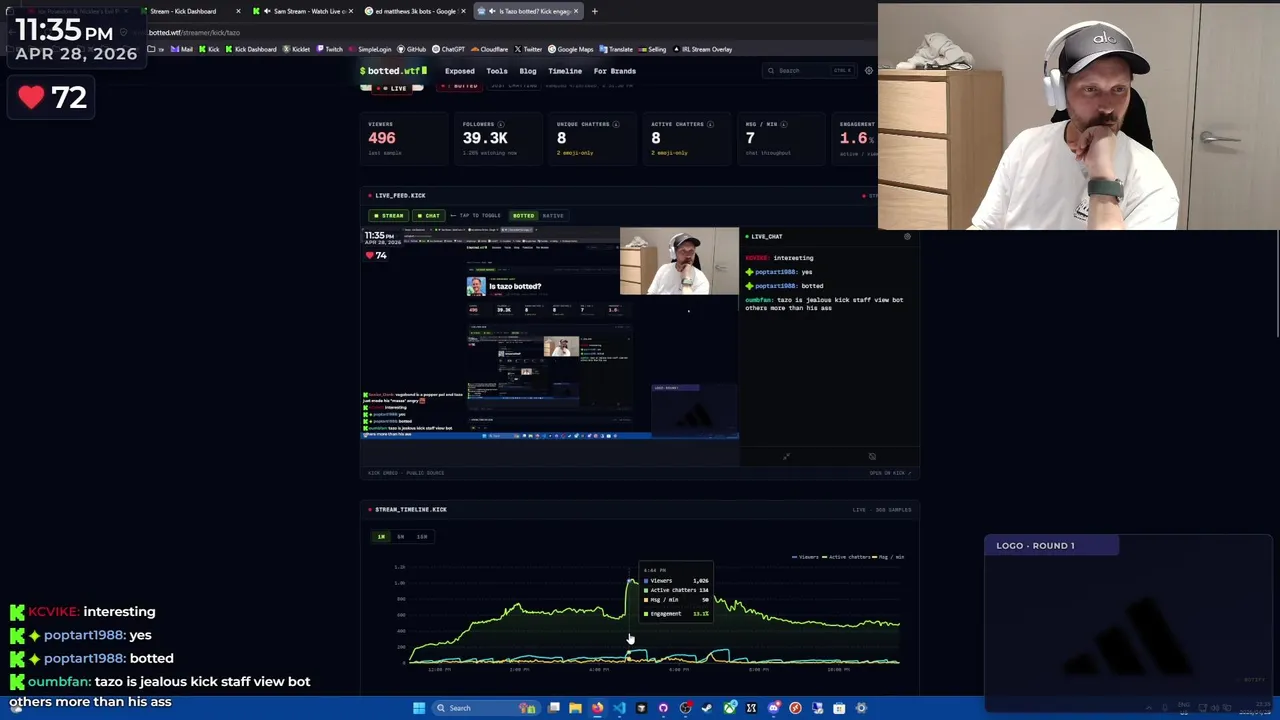Click the Selling bookmark
Image resolution: width=1280 pixels, height=720 pixels.
(x=652, y=49)
